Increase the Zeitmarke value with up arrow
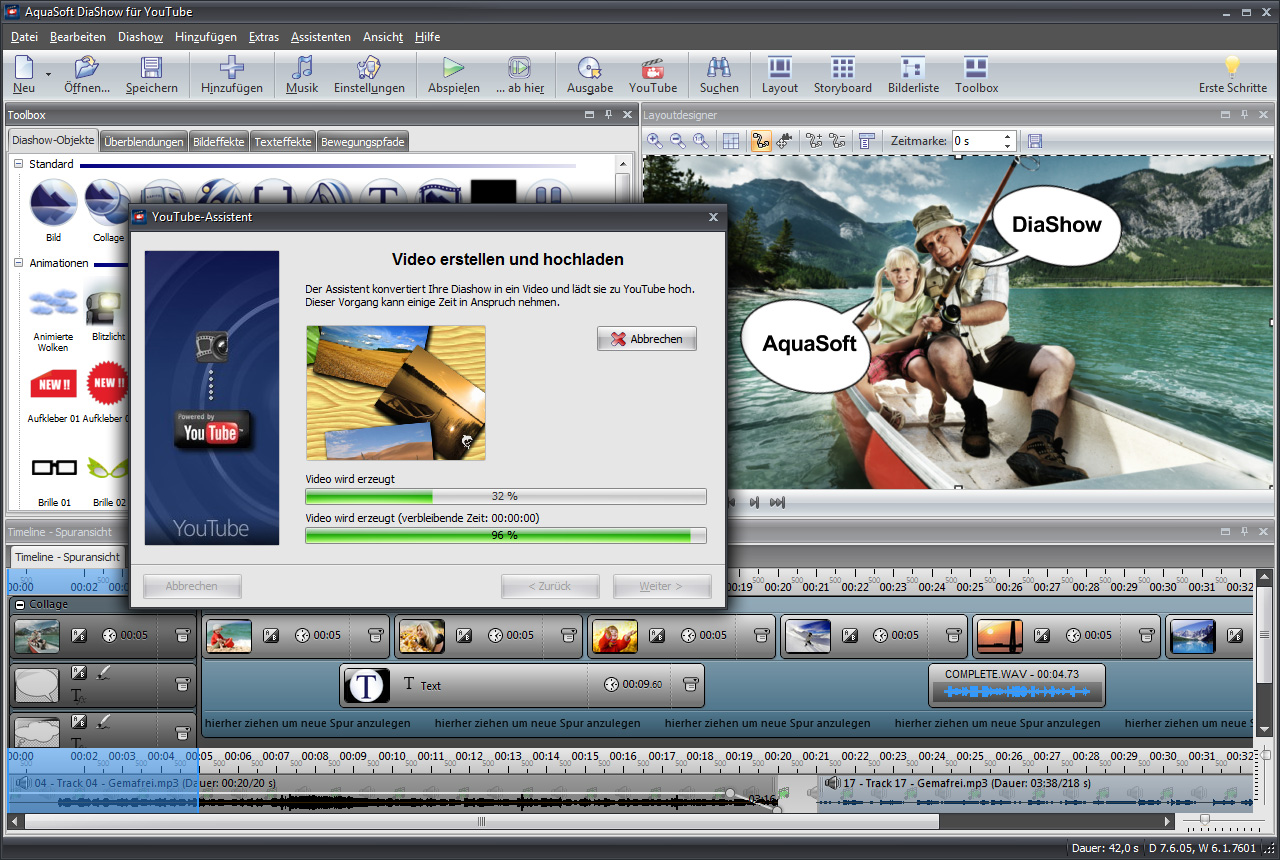The height and width of the screenshot is (860, 1280). (x=1008, y=136)
